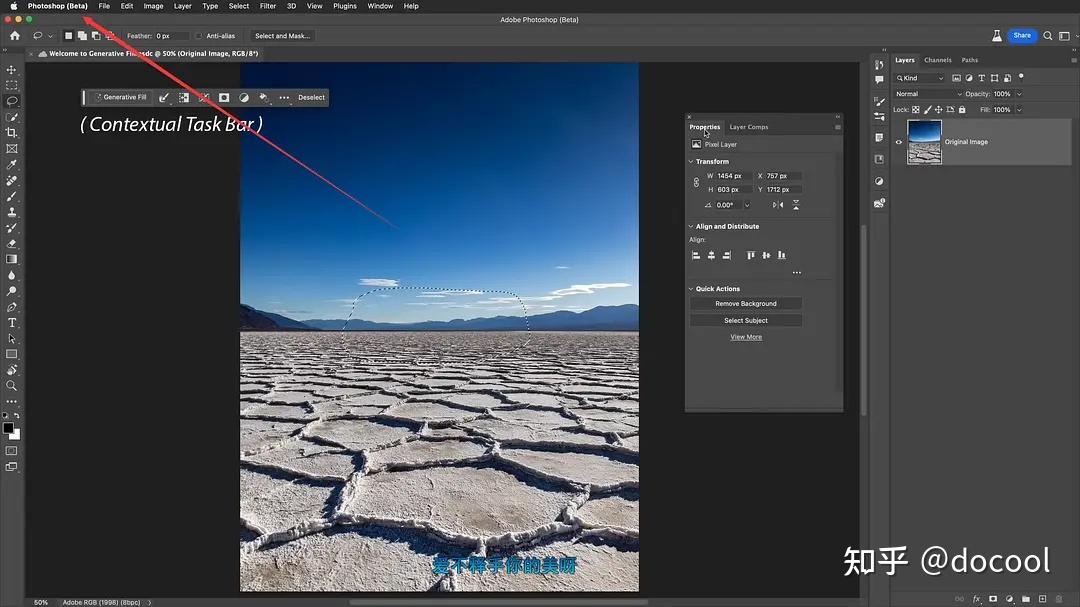Open the Filter menu
This screenshot has height=607, width=1080.
coord(268,6)
